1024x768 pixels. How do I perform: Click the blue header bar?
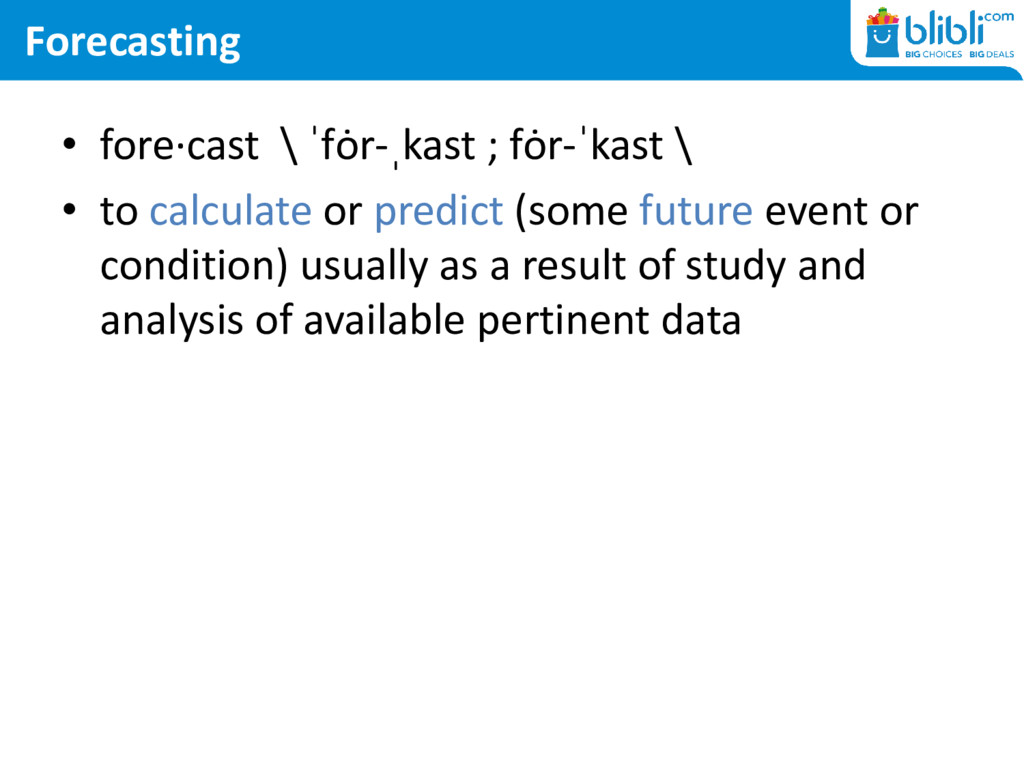point(500,40)
